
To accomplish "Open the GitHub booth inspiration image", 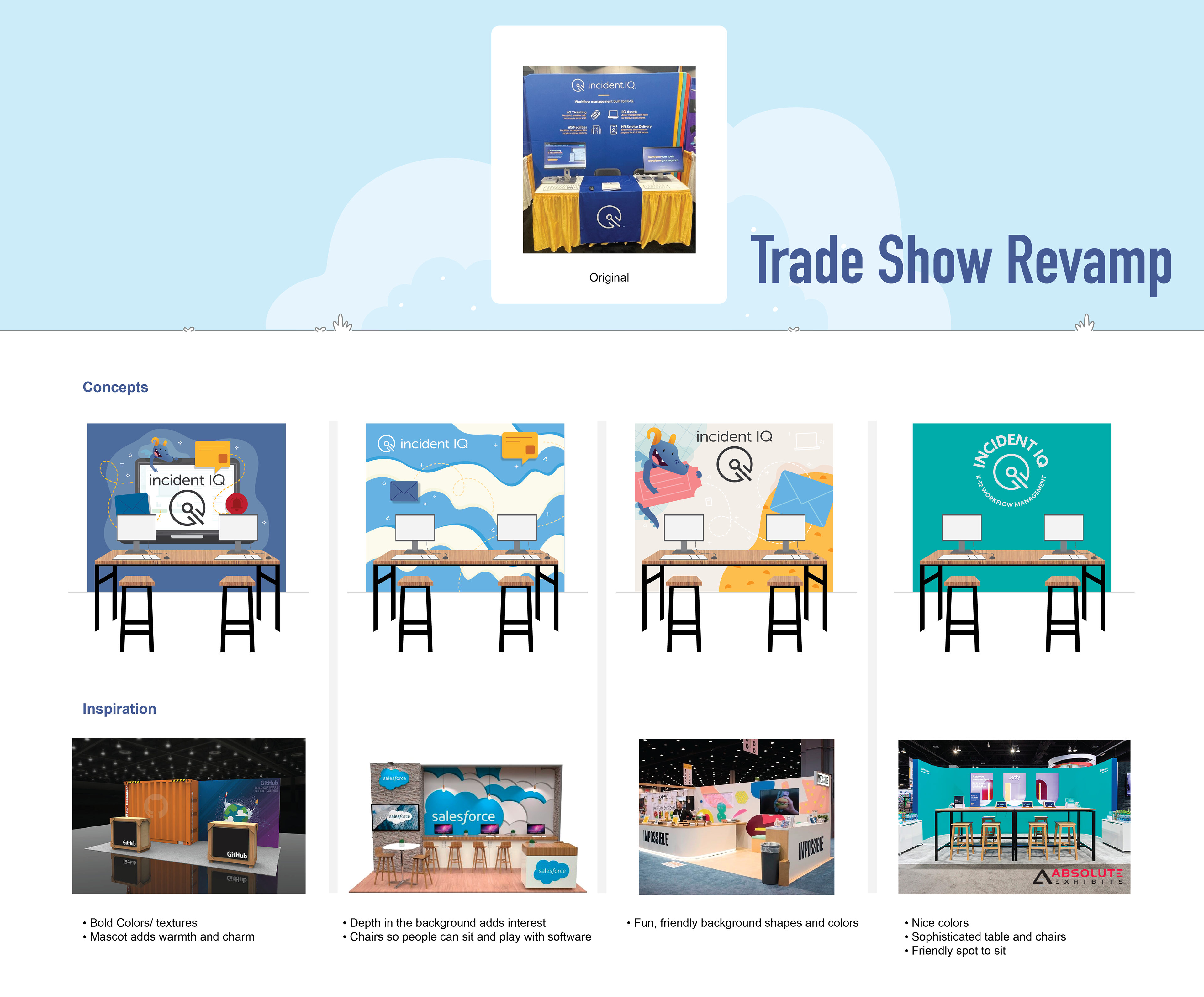I will 189,815.
